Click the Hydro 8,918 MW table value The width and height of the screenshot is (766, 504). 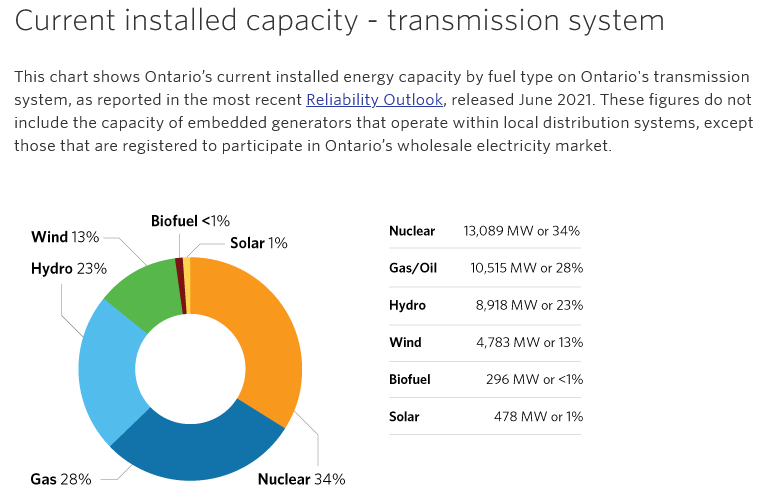click(x=536, y=305)
